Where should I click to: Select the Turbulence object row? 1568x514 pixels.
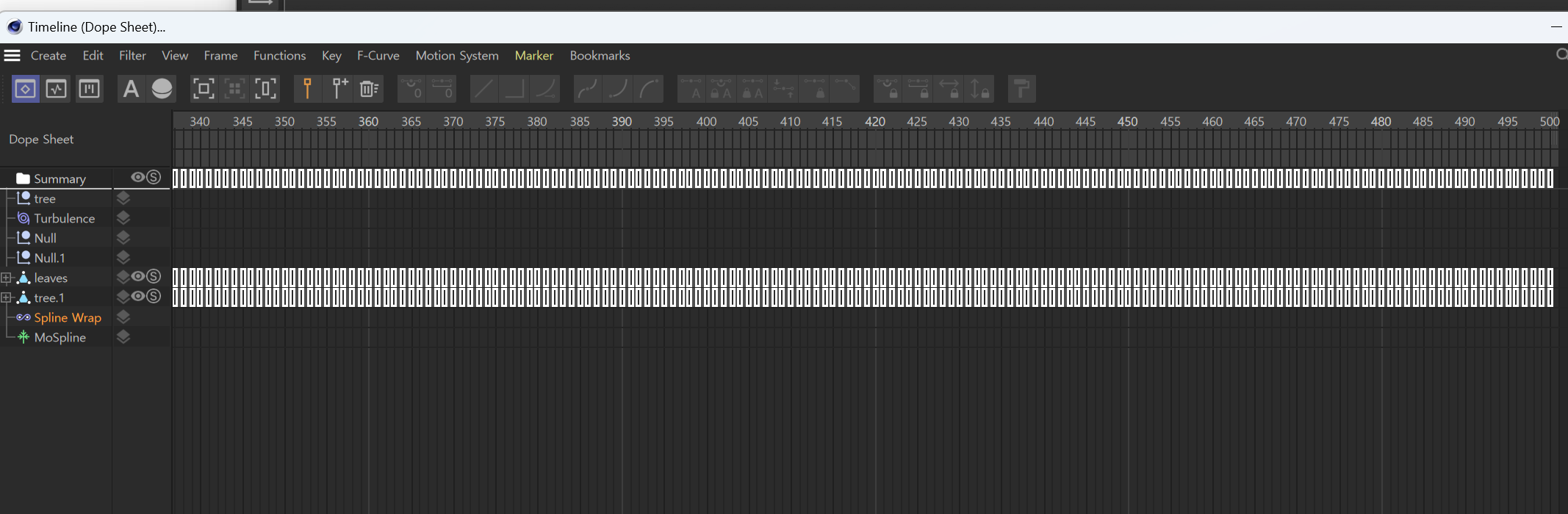tap(56, 218)
